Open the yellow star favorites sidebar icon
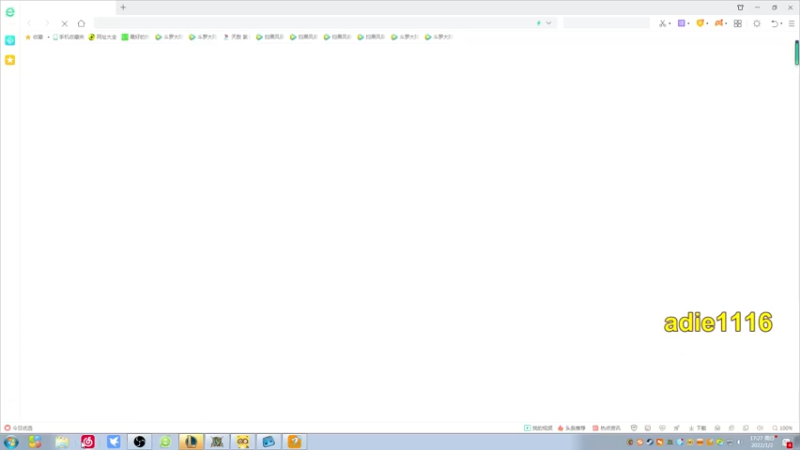Image resolution: width=800 pixels, height=450 pixels. point(10,60)
